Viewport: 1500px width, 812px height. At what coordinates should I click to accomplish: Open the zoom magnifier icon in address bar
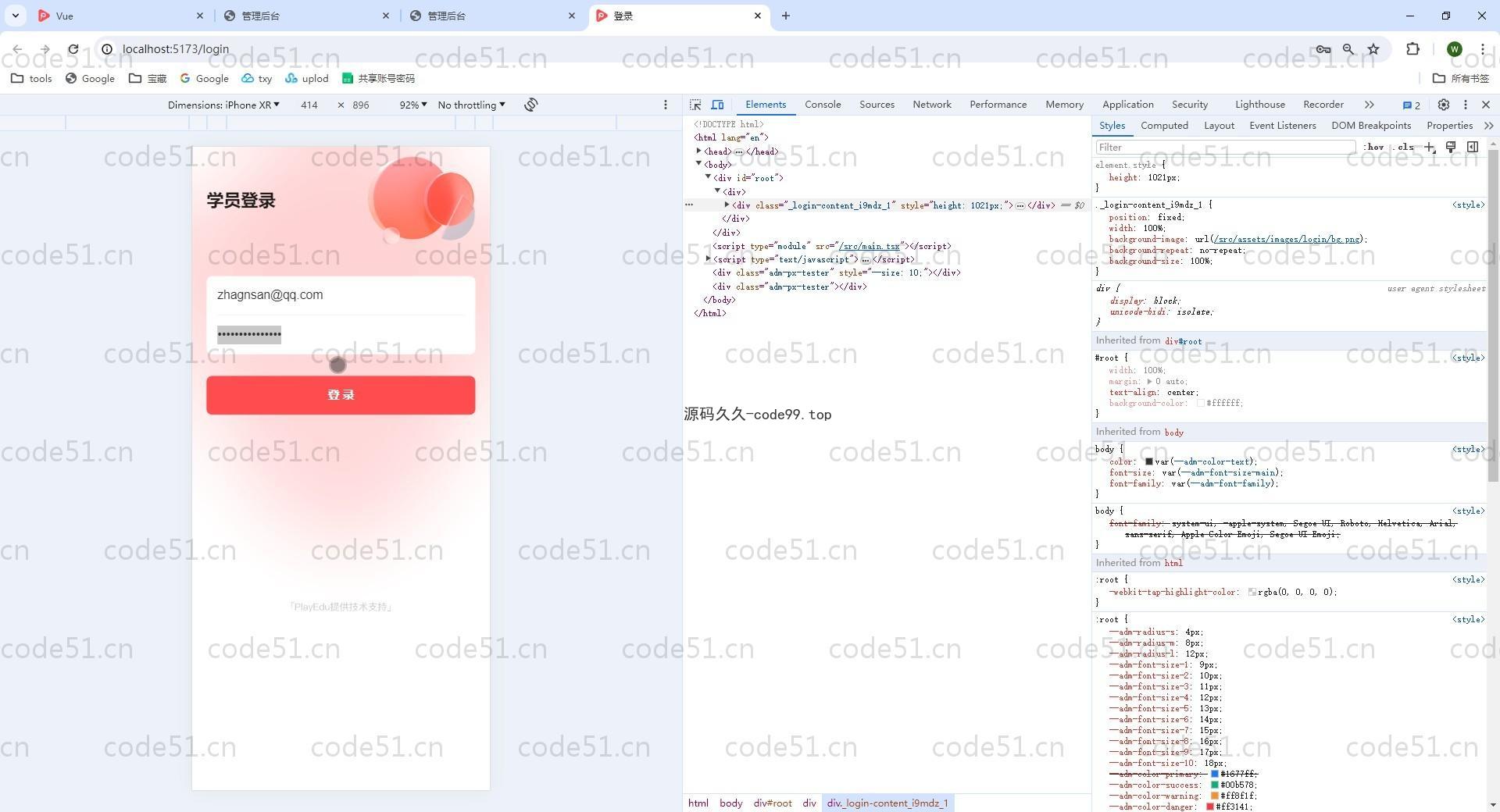click(x=1348, y=49)
